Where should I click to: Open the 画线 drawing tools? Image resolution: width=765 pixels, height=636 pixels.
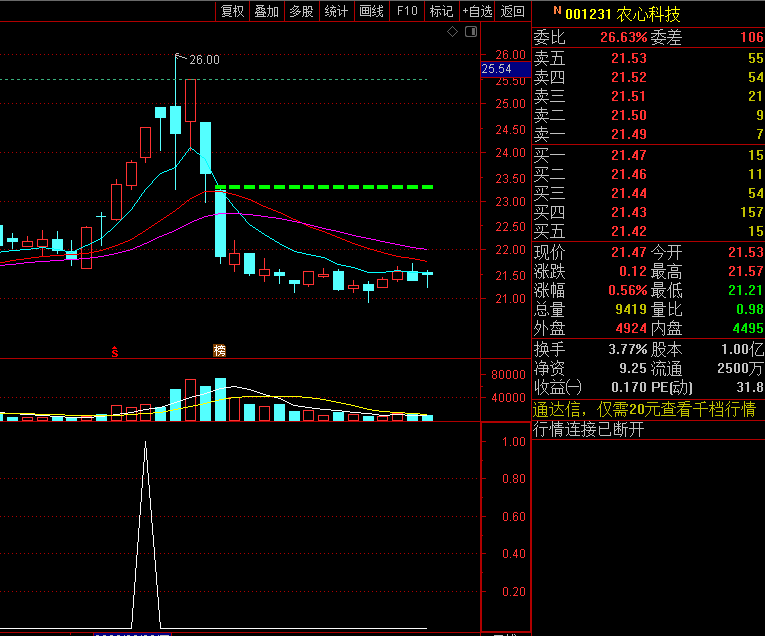[372, 11]
